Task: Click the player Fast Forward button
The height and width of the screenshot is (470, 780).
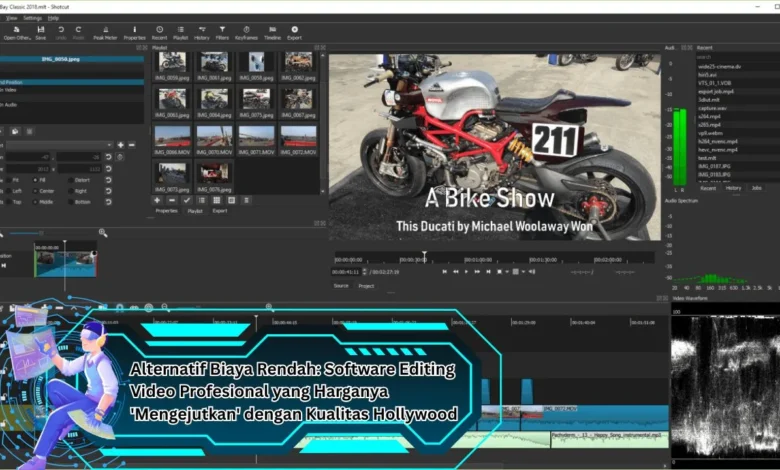Action: tap(477, 272)
